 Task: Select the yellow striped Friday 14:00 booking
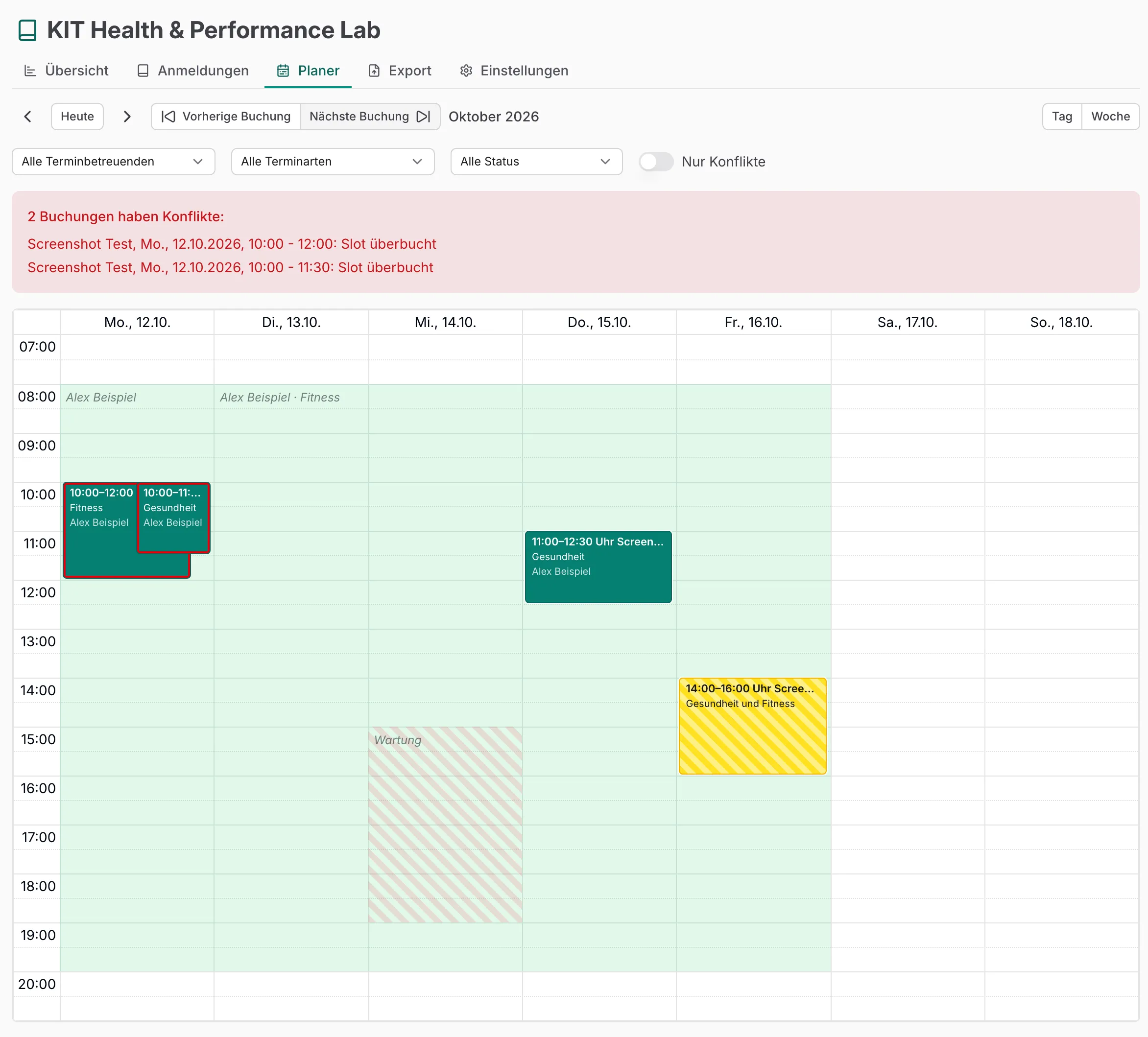click(752, 726)
